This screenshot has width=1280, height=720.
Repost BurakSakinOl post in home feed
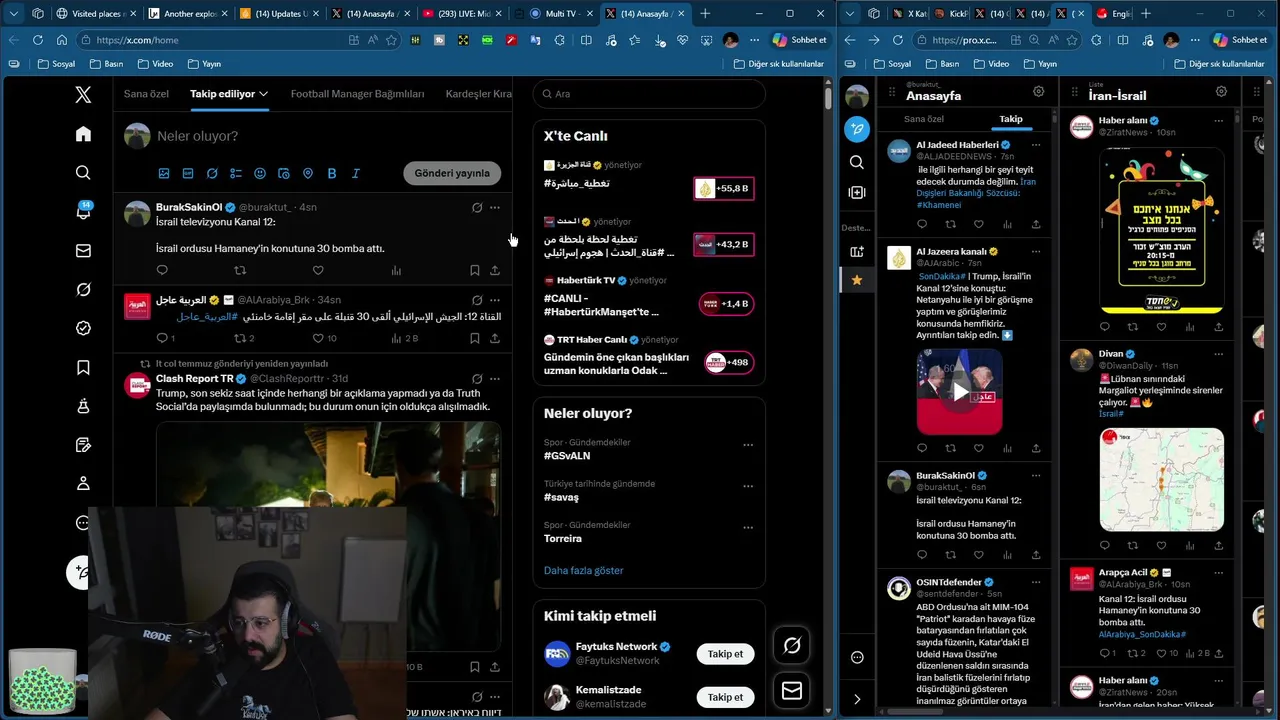(x=240, y=270)
